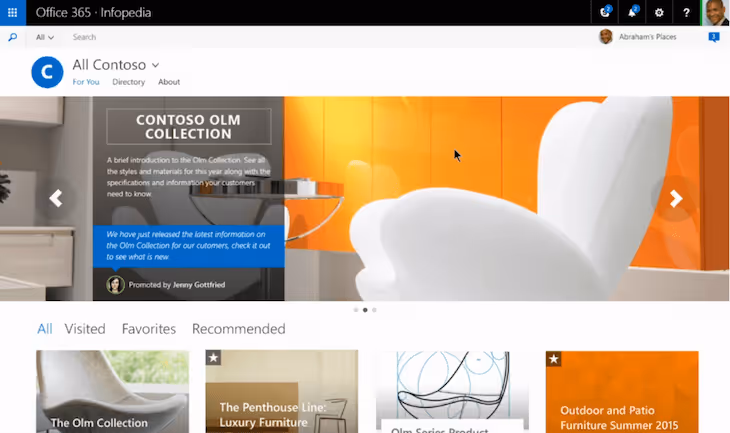Open the Skype icon in header

605,13
